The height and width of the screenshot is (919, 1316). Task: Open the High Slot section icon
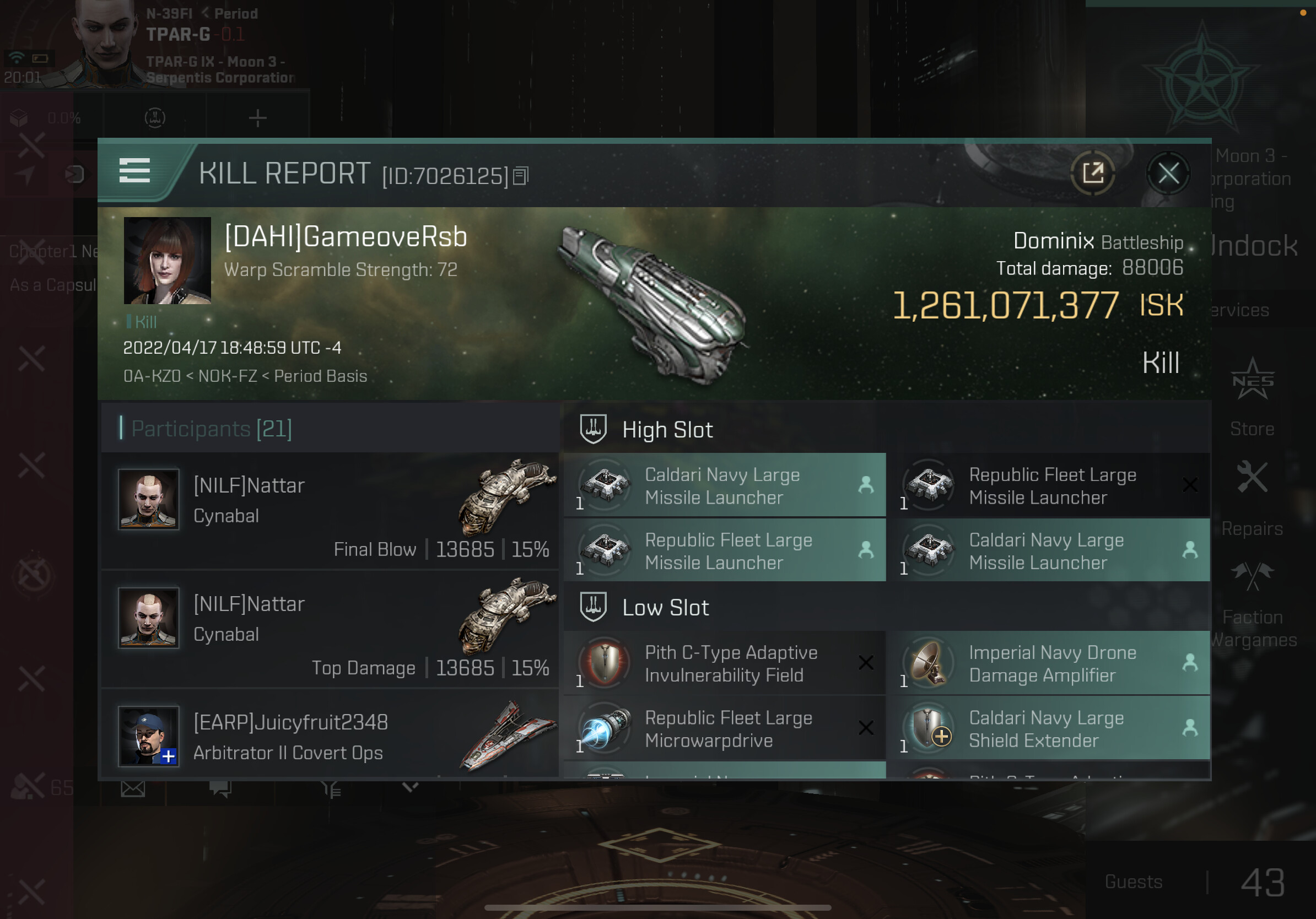point(593,429)
